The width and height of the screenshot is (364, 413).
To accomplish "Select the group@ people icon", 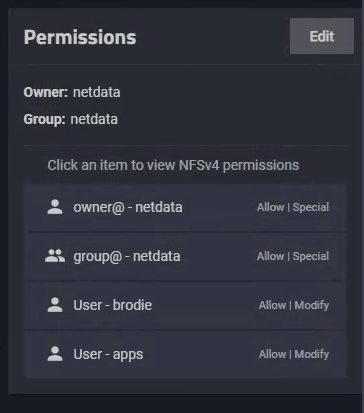I will [x=55, y=256].
